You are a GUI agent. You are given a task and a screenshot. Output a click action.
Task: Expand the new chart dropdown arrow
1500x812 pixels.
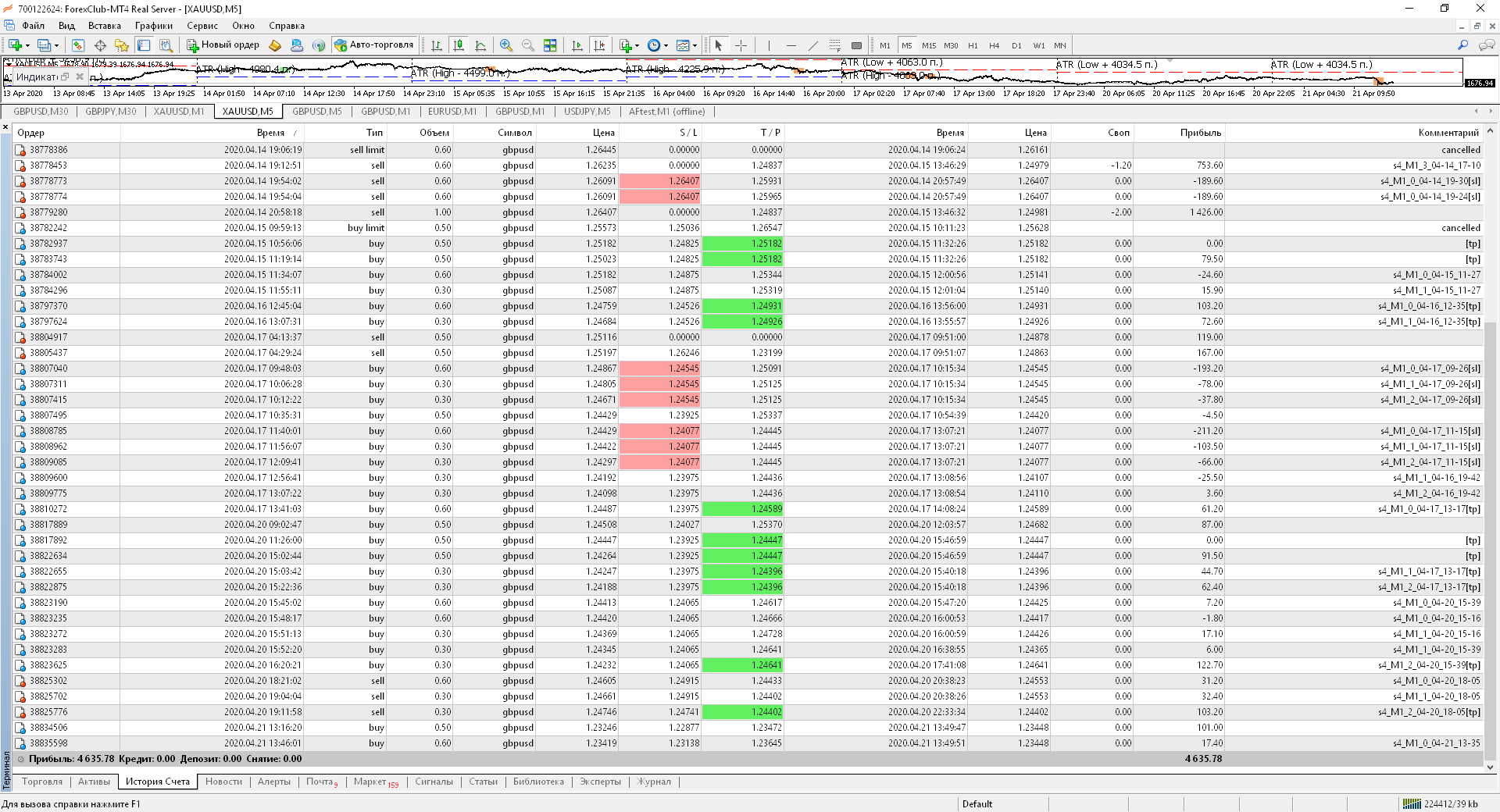tap(28, 45)
